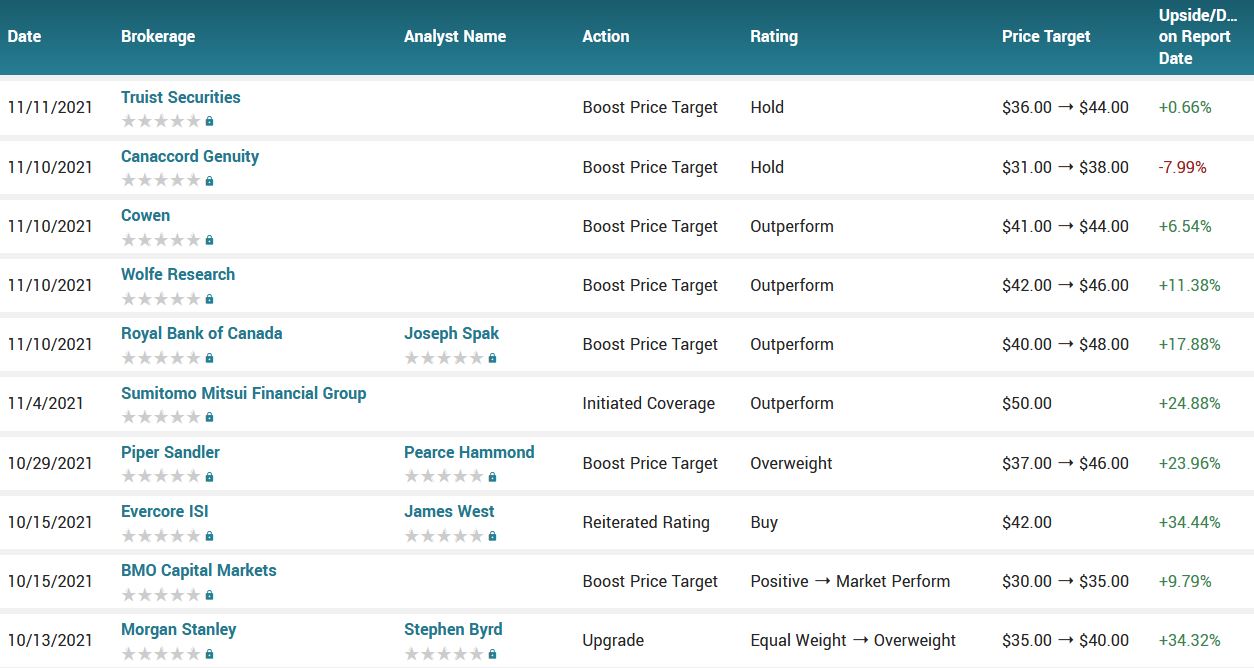
Task: Select the +34.44% upside value
Action: point(1189,522)
